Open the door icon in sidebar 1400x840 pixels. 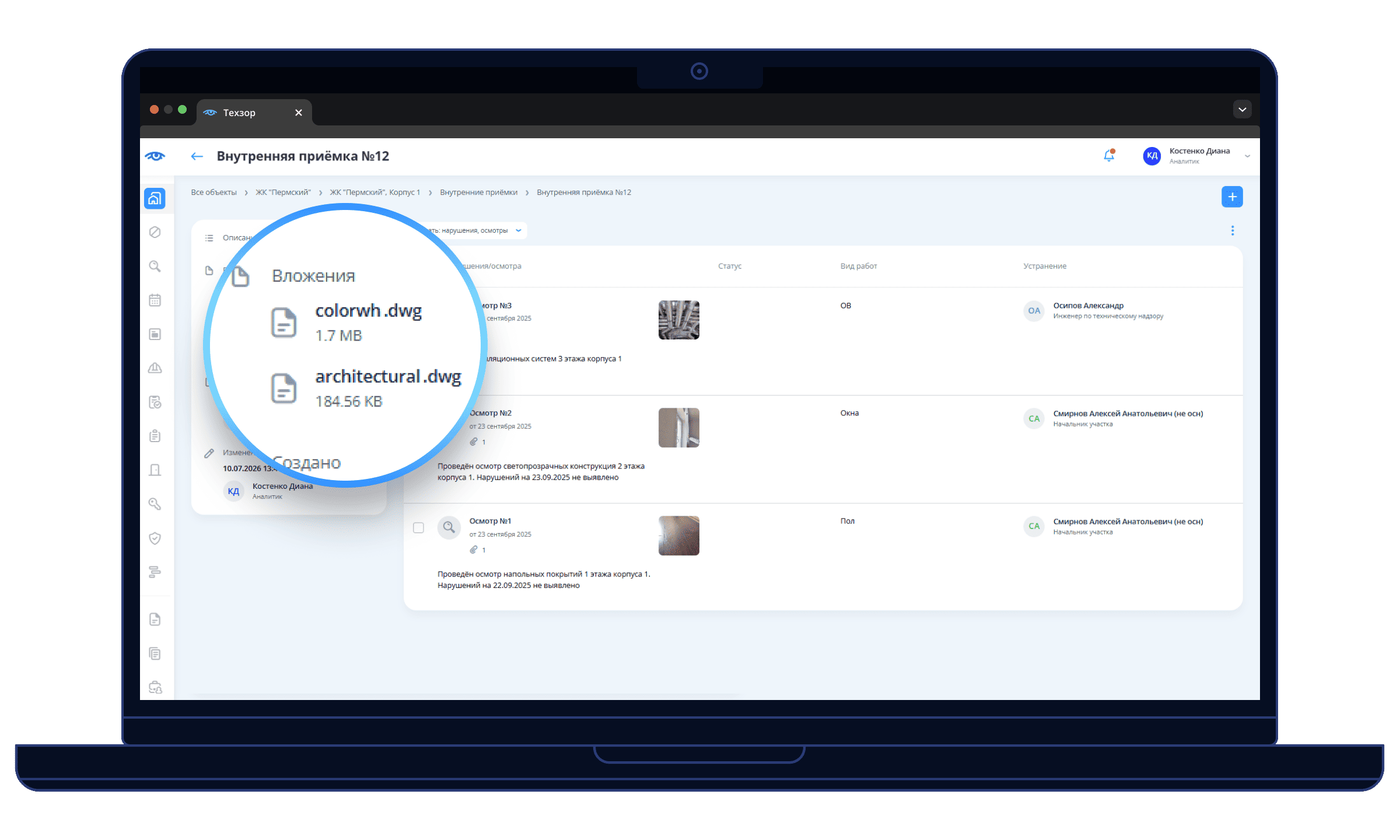pos(155,470)
